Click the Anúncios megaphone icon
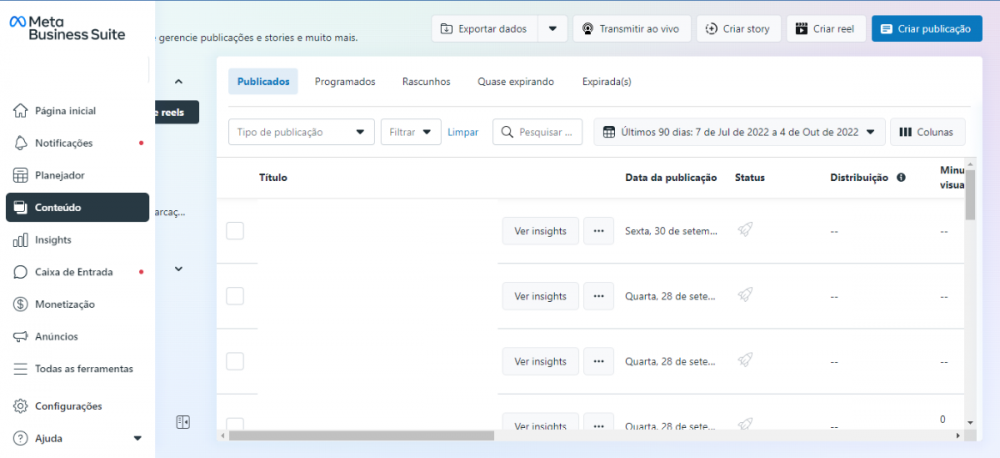This screenshot has width=1000, height=458. coord(20,336)
